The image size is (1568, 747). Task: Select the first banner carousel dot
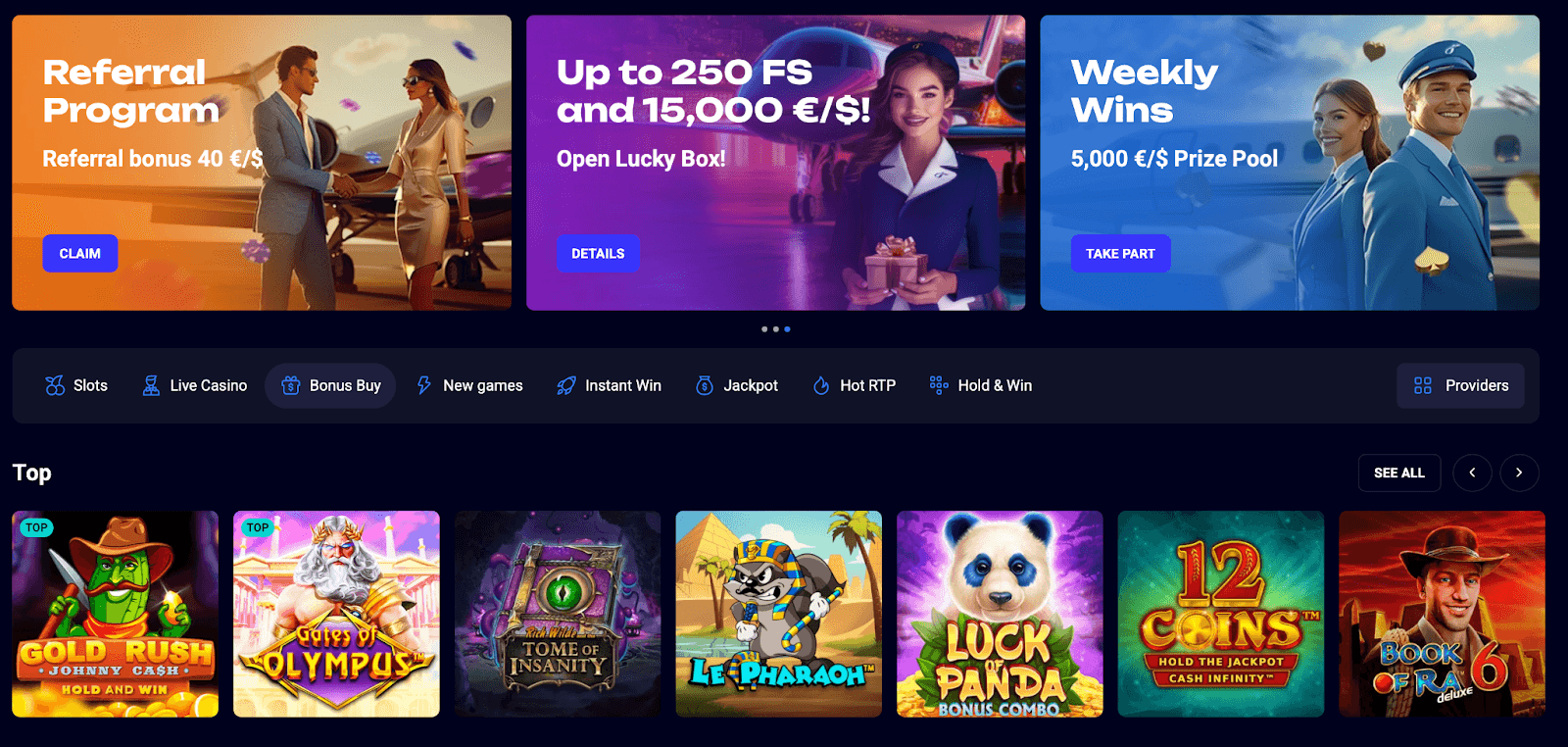(x=764, y=329)
